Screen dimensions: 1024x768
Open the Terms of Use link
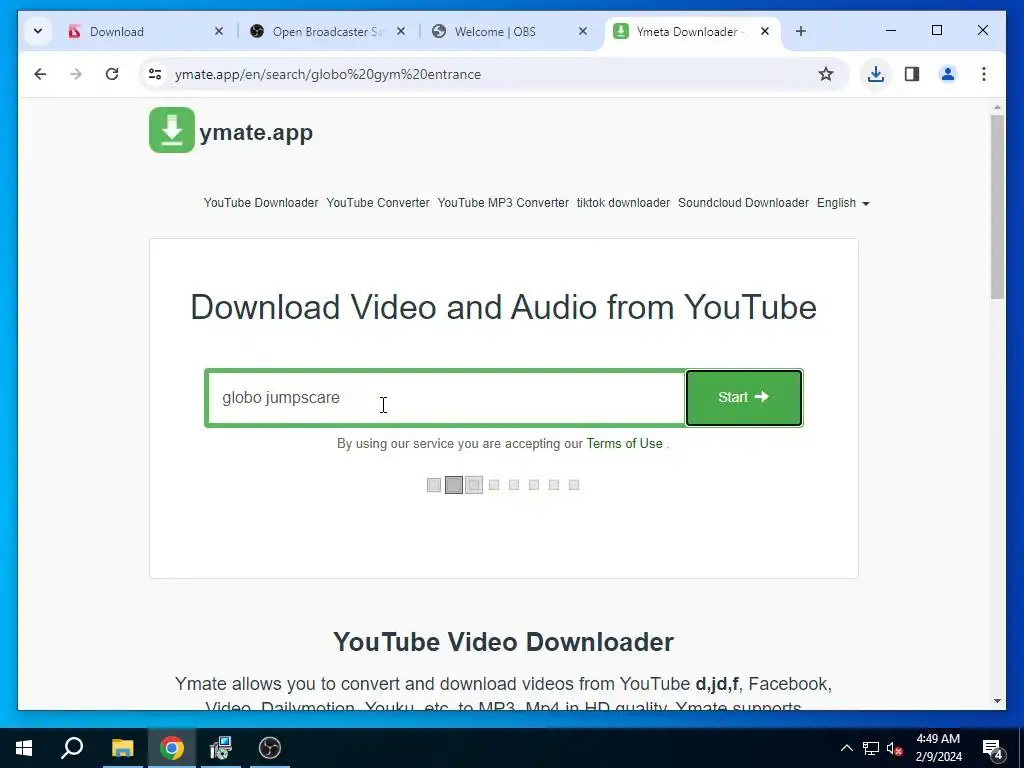tap(624, 444)
